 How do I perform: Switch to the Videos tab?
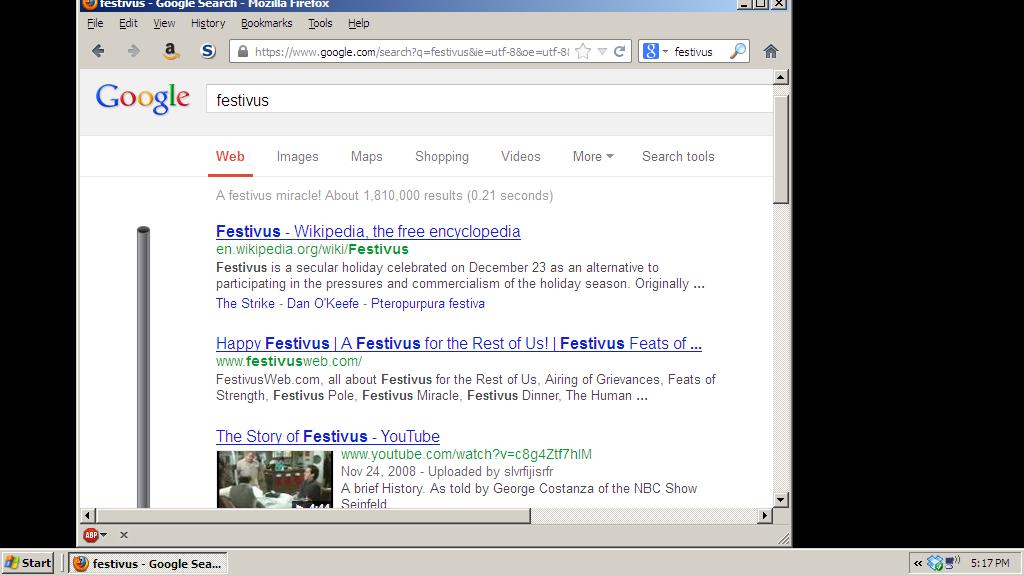tap(520, 157)
